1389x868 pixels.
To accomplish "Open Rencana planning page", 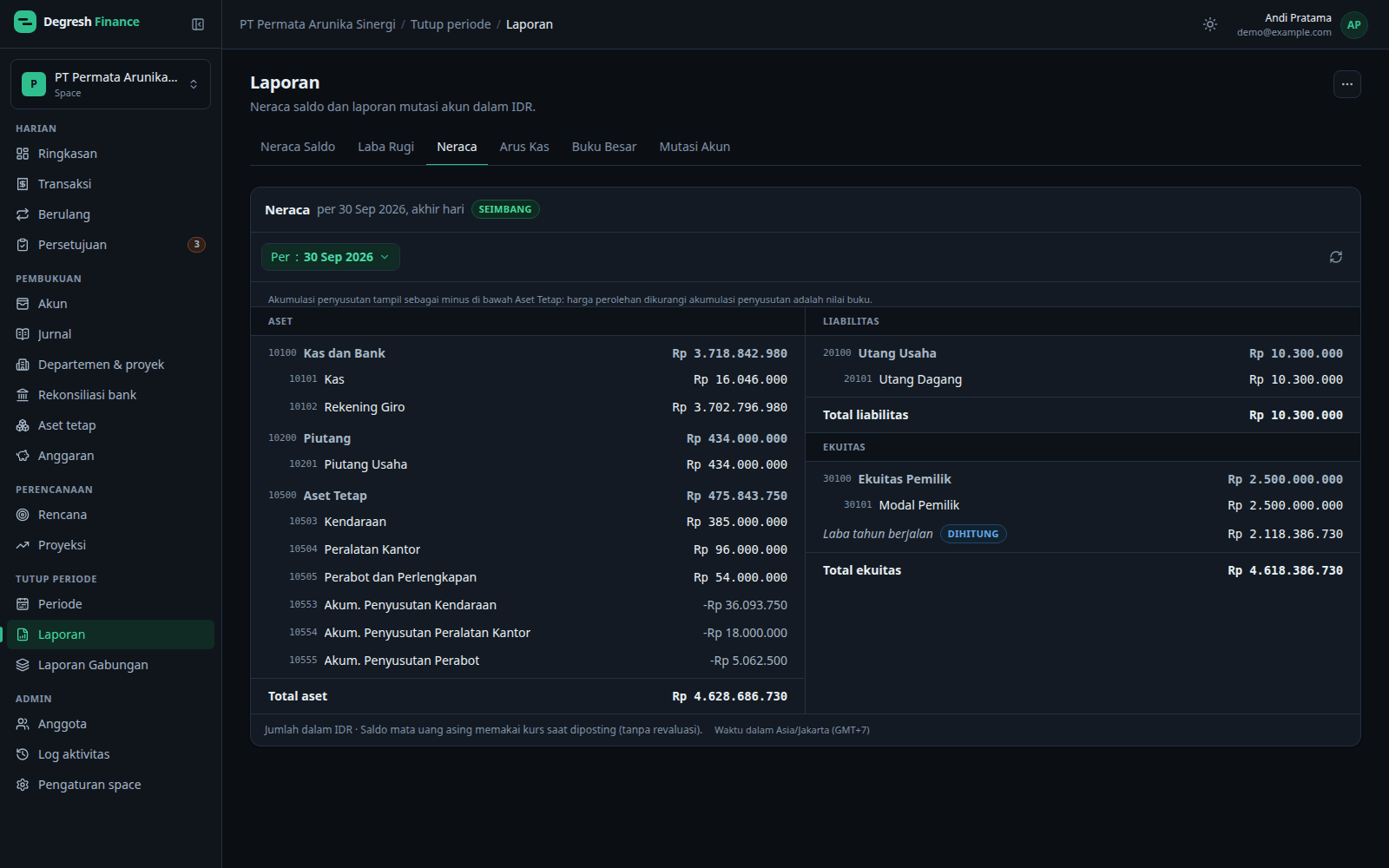I will pos(110,515).
